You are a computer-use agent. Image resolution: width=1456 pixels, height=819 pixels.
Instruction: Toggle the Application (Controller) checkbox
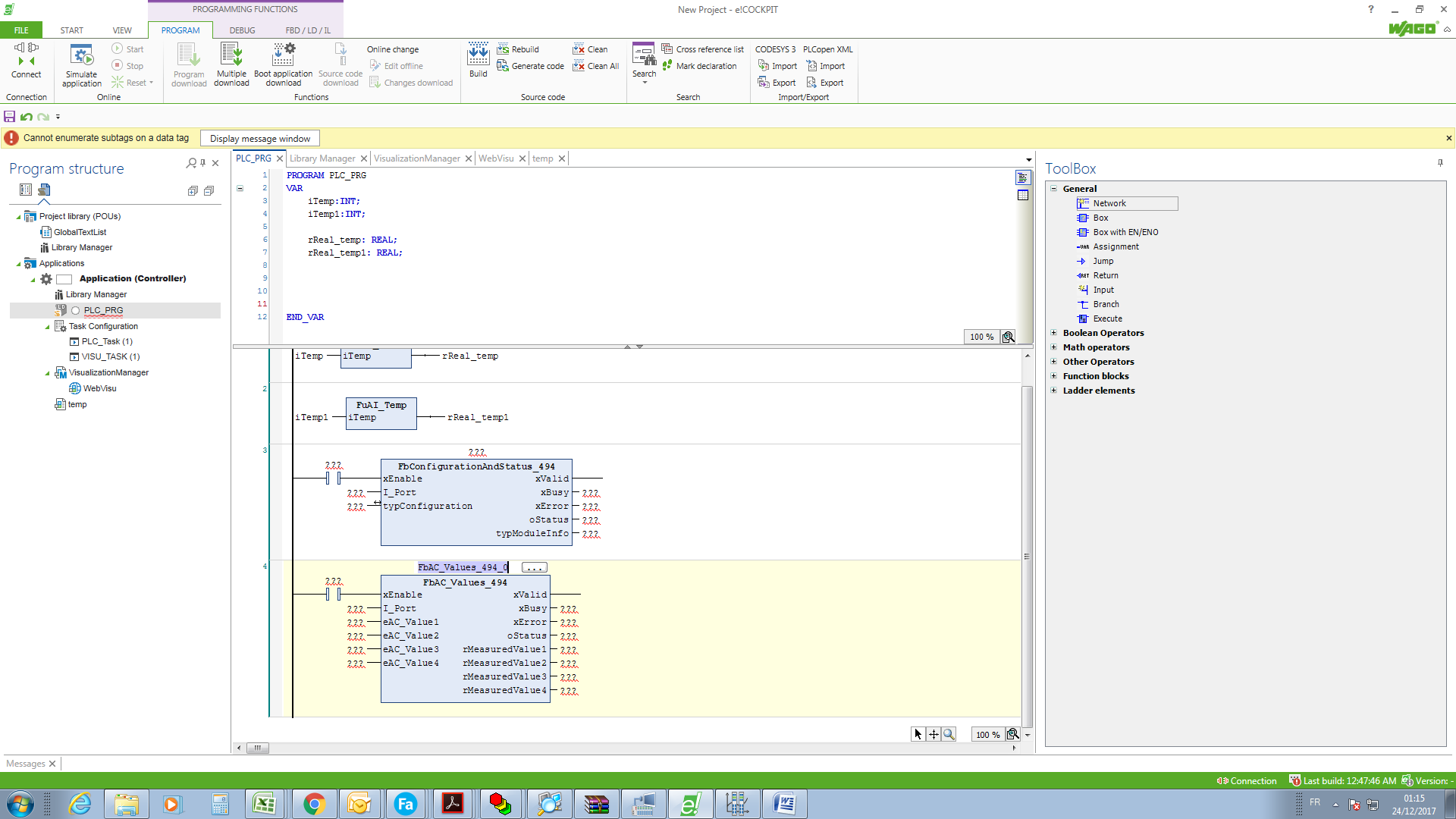click(x=64, y=279)
